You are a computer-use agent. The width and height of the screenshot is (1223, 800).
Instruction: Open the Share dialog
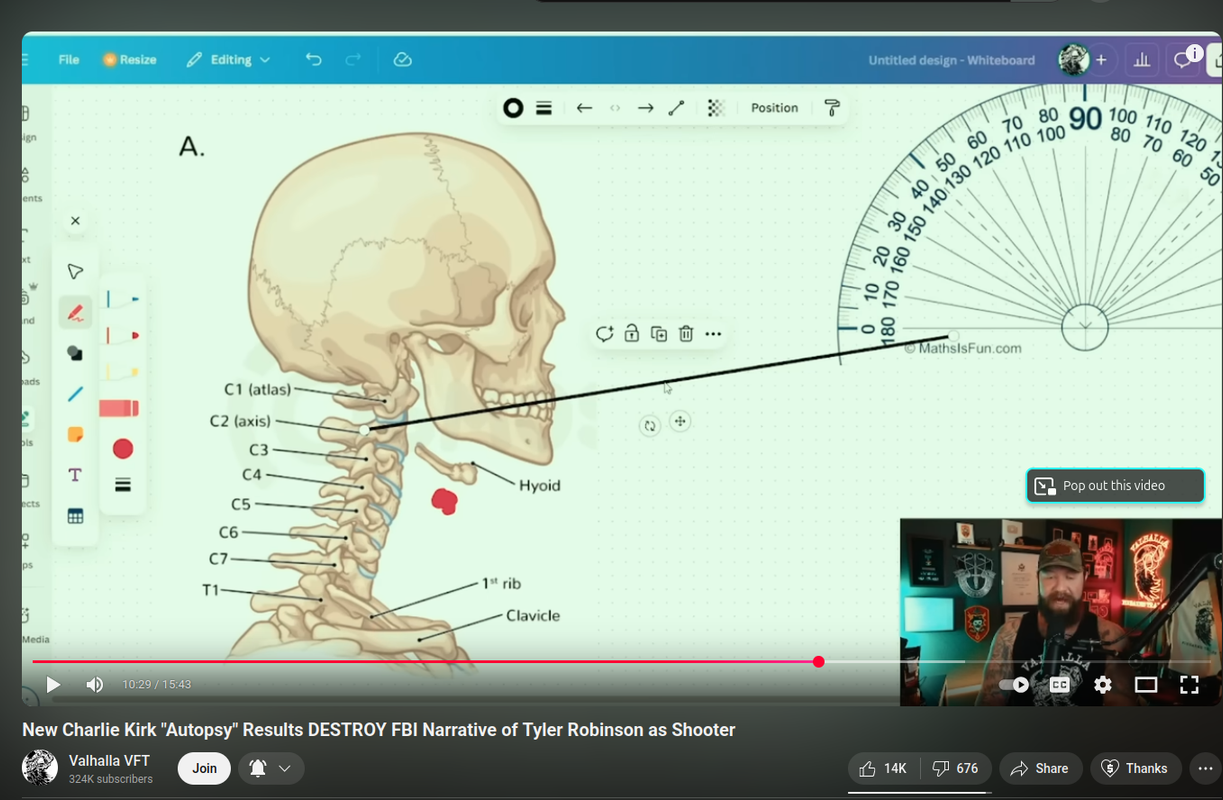pos(1040,768)
